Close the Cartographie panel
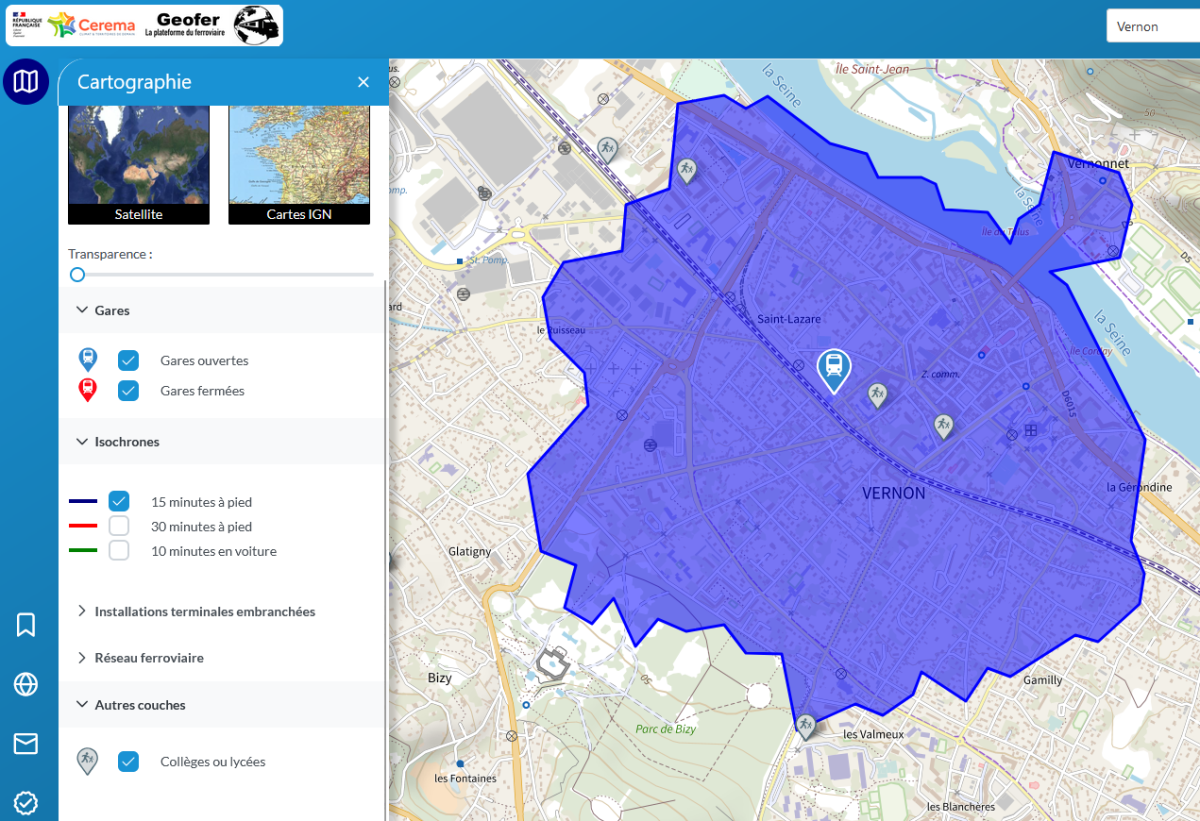 (363, 82)
